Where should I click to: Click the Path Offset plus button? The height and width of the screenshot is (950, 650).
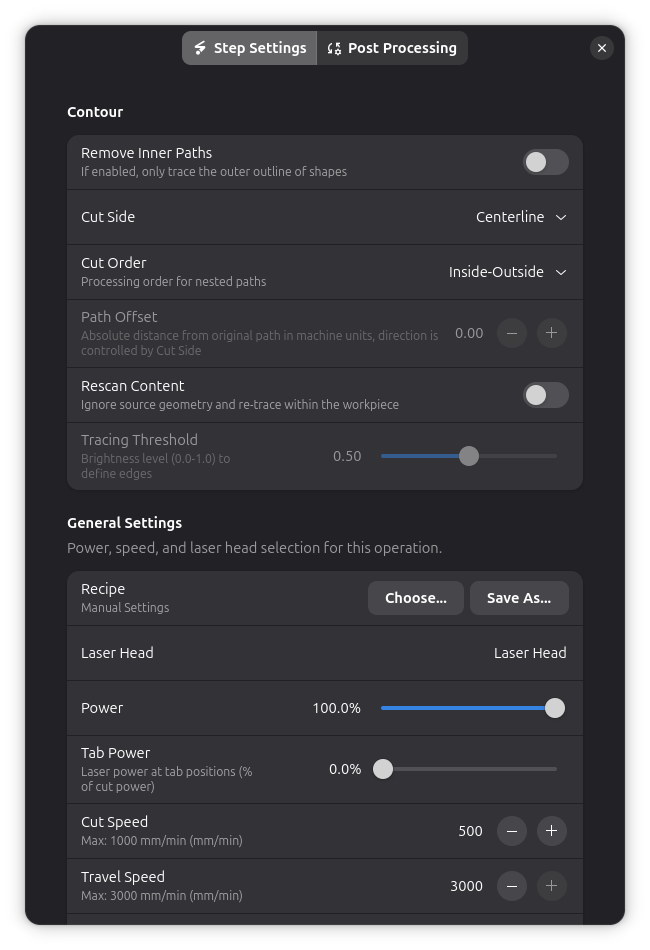551,333
